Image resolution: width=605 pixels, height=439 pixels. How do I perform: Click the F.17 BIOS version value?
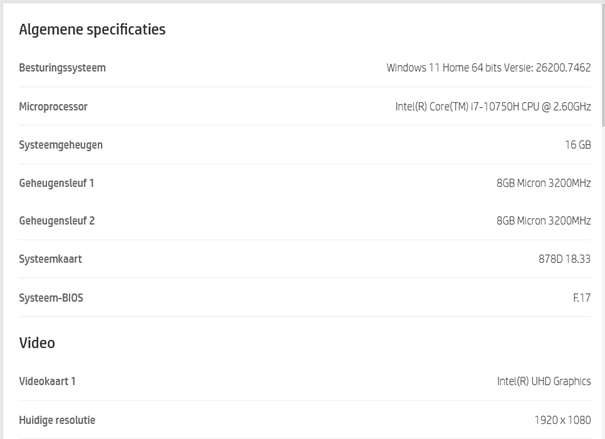click(581, 298)
